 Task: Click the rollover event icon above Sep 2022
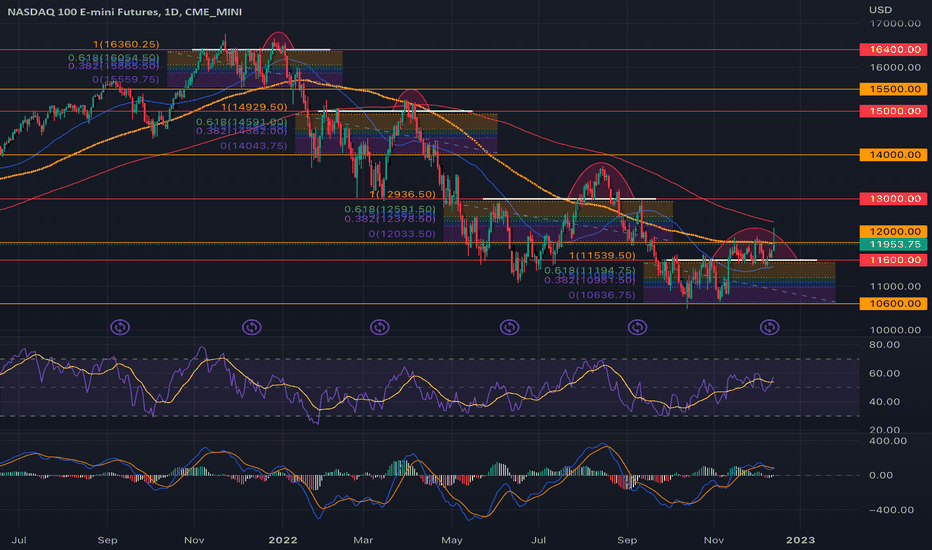coord(637,327)
